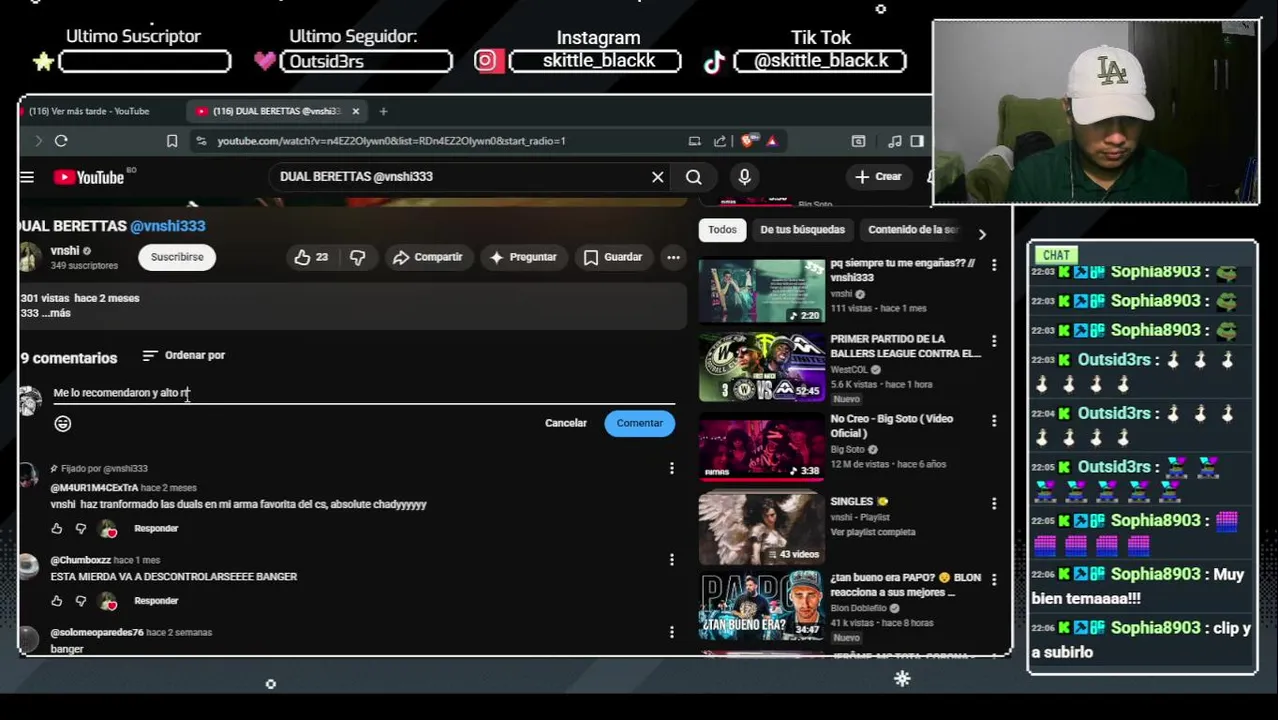
Task: Open the PRIMER PARTIDO DE LA BALLERS LEAGUE thumbnail
Action: point(762,368)
